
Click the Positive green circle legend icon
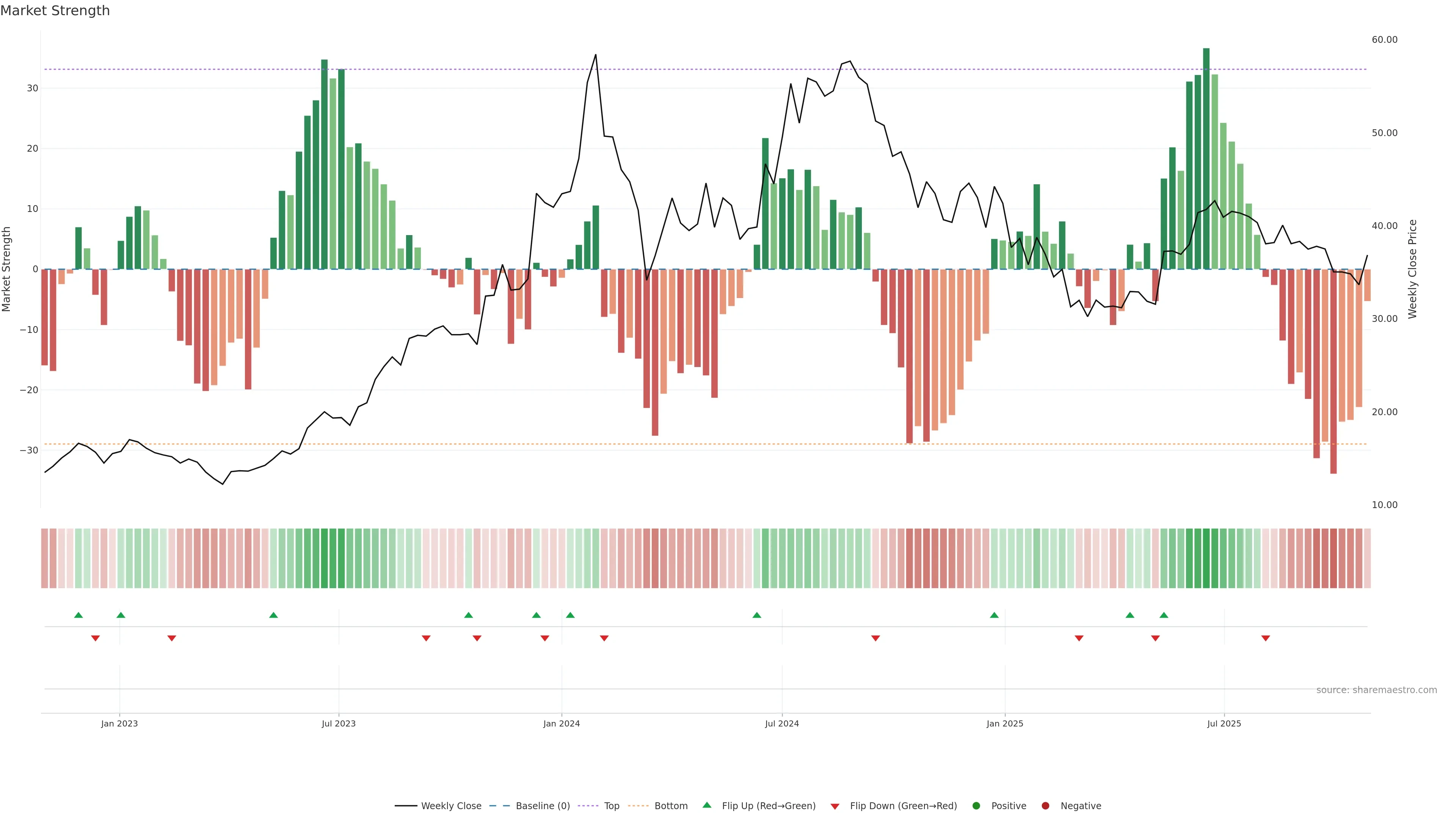pyautogui.click(x=976, y=805)
